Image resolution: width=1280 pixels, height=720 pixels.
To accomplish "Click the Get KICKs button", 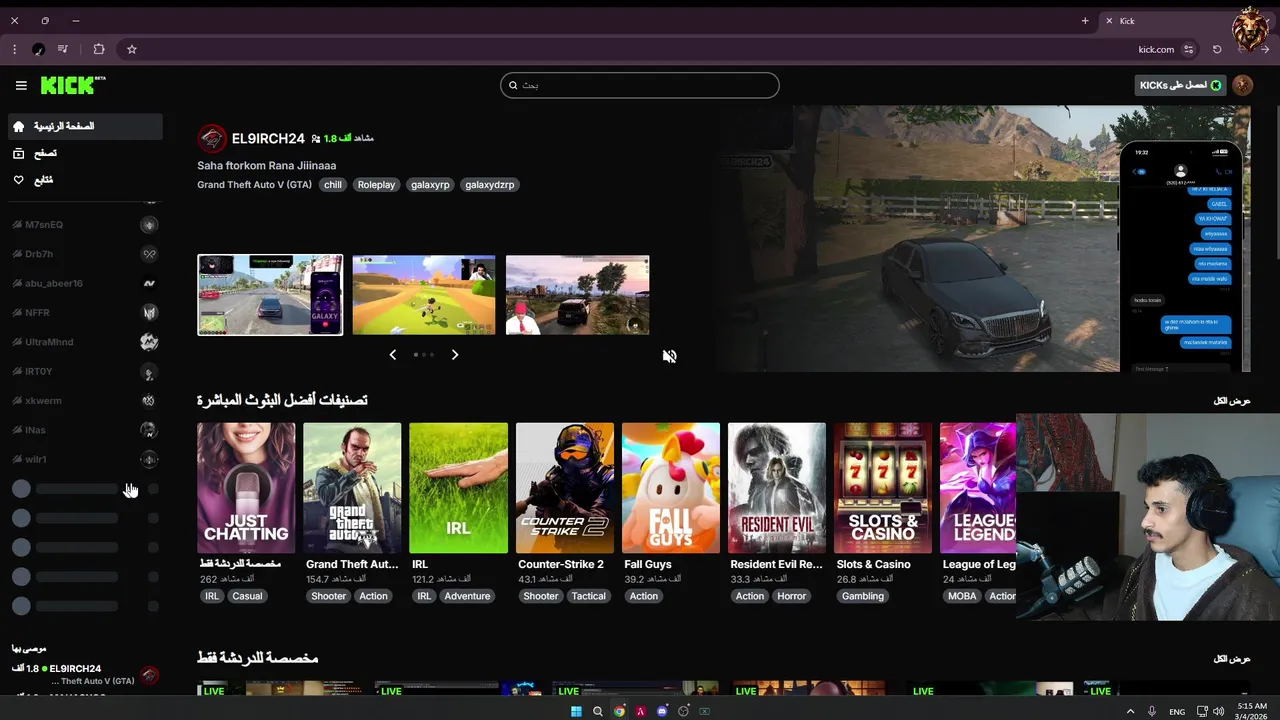I will tap(1181, 85).
